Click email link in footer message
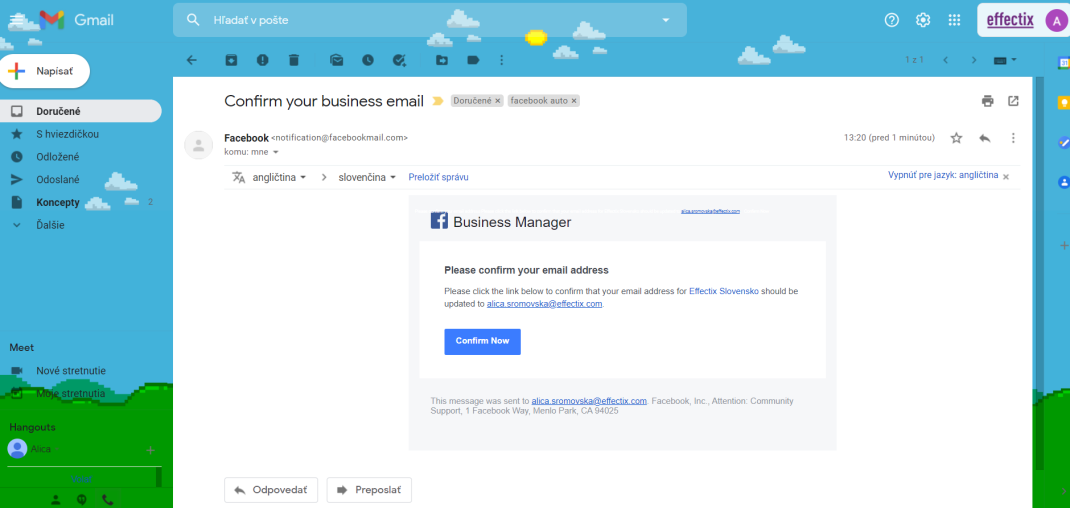This screenshot has height=508, width=1070. (589, 401)
